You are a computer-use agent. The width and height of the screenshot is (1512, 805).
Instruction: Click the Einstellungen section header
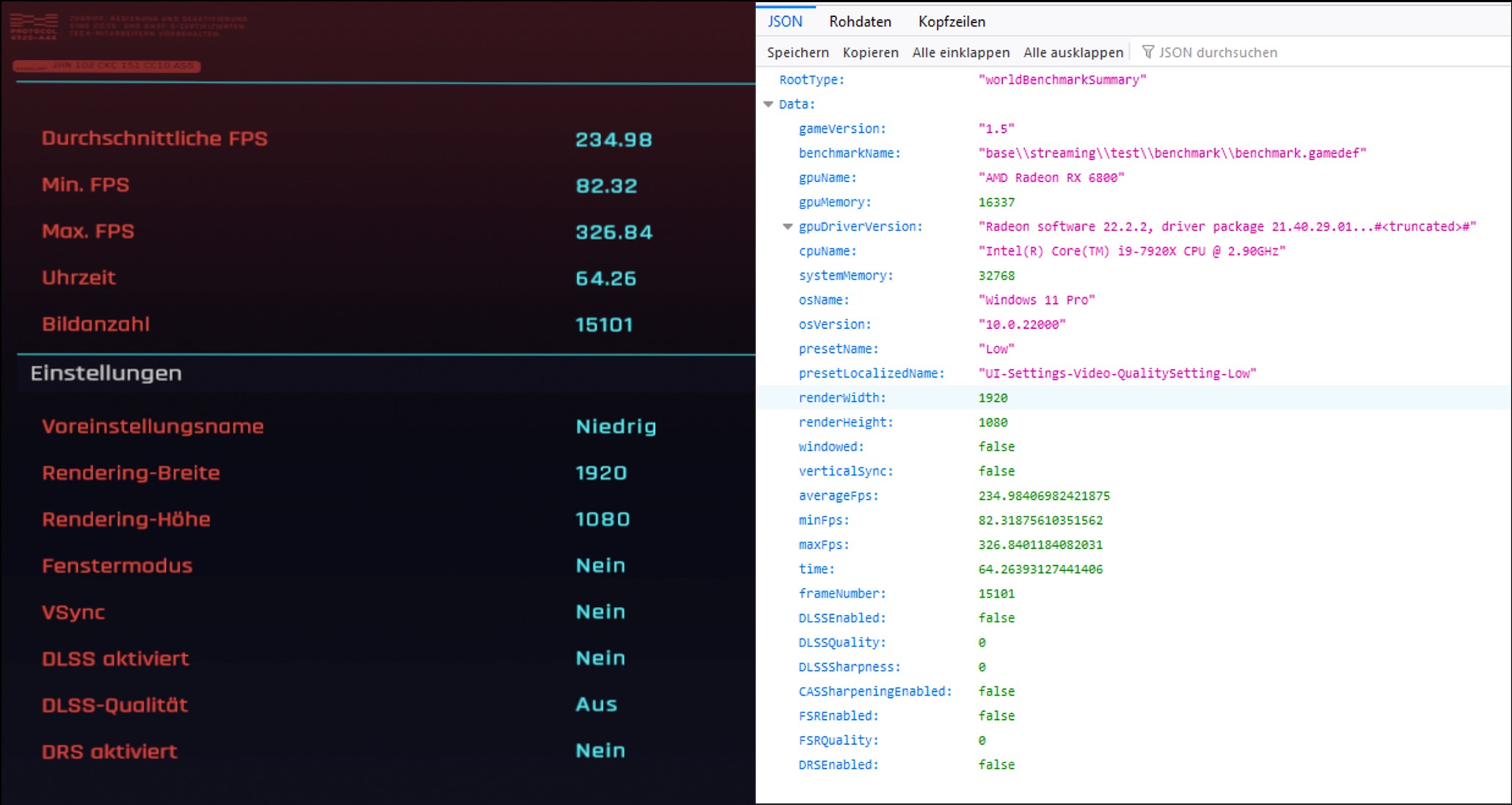click(x=106, y=374)
